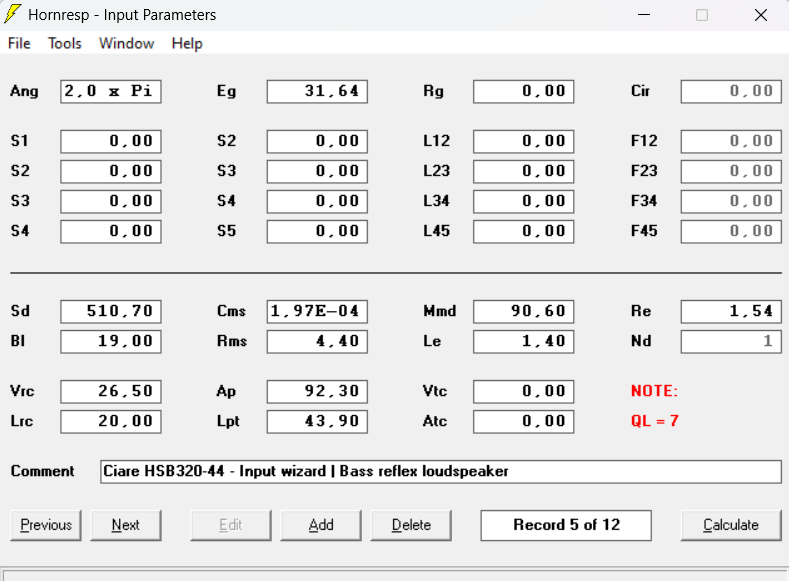The height and width of the screenshot is (581, 789).
Task: Click the Atc input field
Action: coord(523,422)
